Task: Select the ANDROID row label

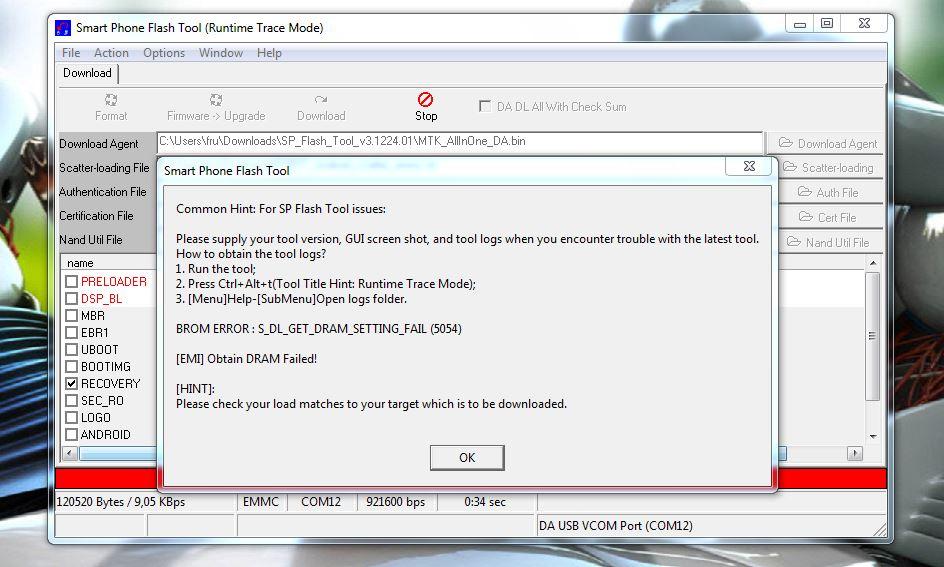Action: point(105,434)
